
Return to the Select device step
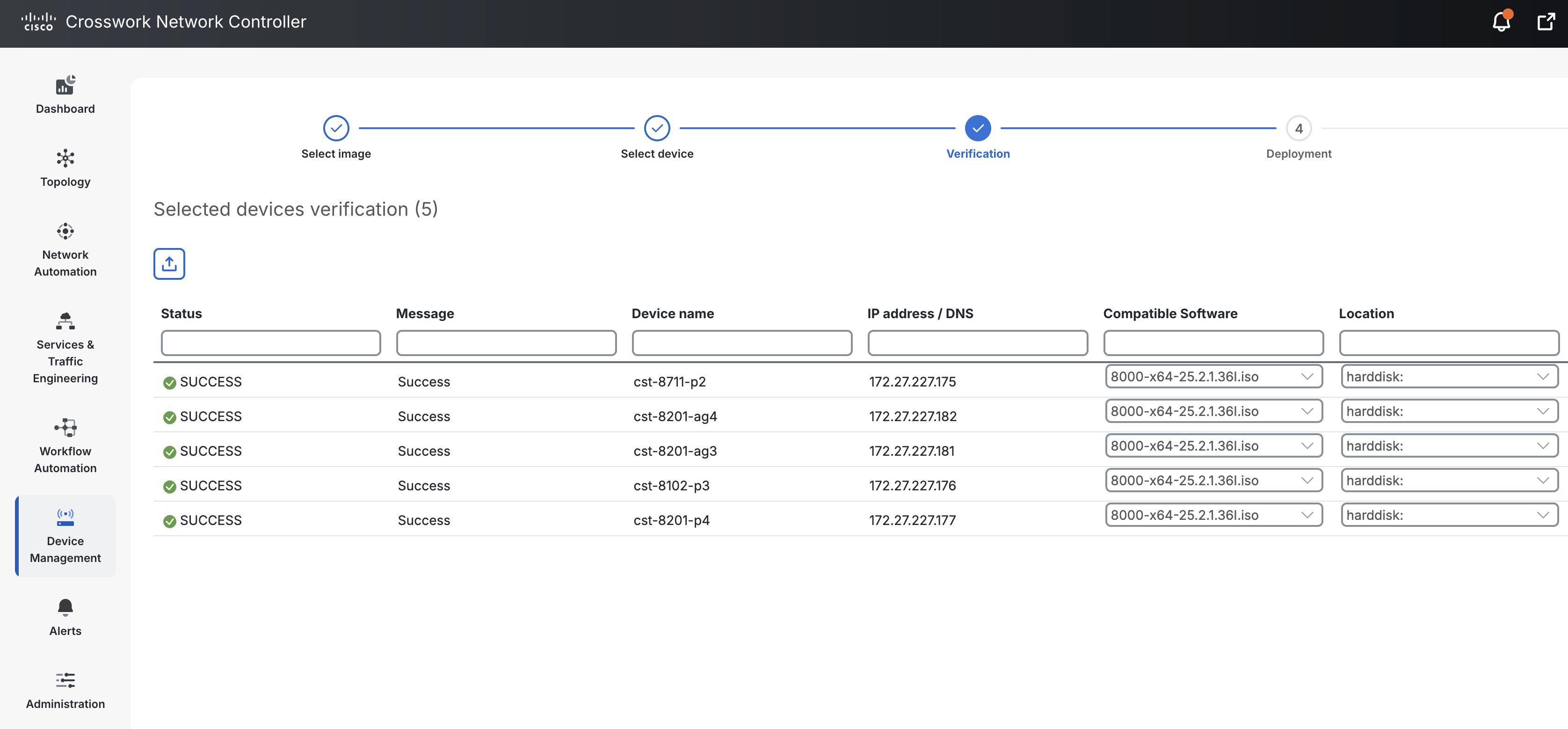pyautogui.click(x=657, y=129)
